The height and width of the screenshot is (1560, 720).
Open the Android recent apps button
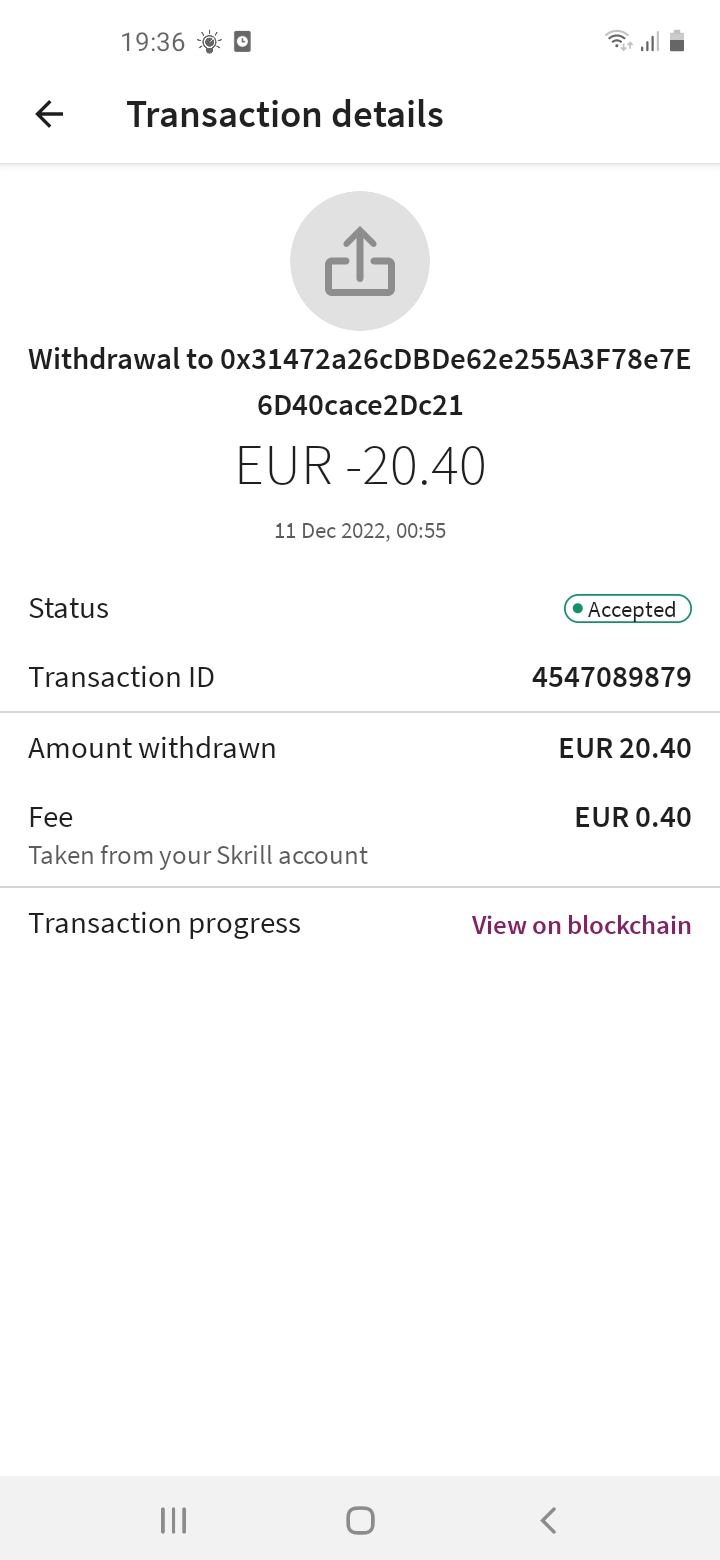pyautogui.click(x=173, y=1520)
